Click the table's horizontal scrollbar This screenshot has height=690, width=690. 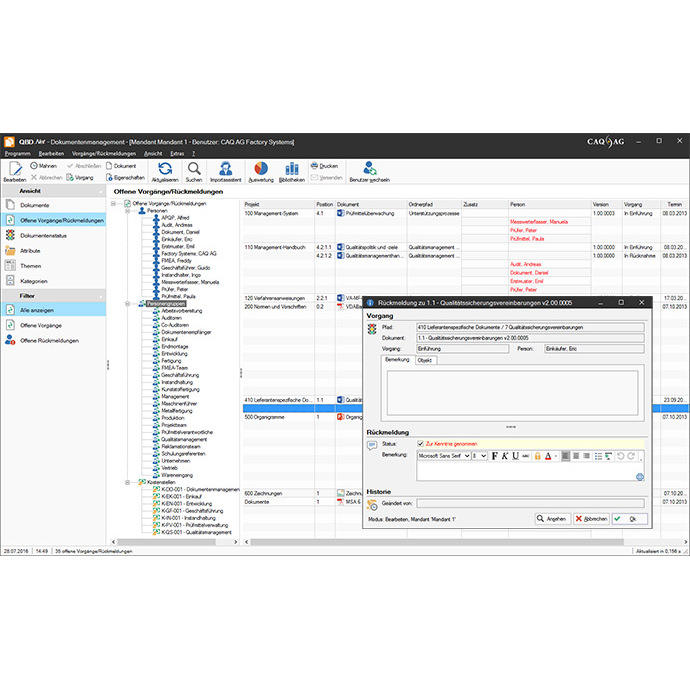[437, 542]
